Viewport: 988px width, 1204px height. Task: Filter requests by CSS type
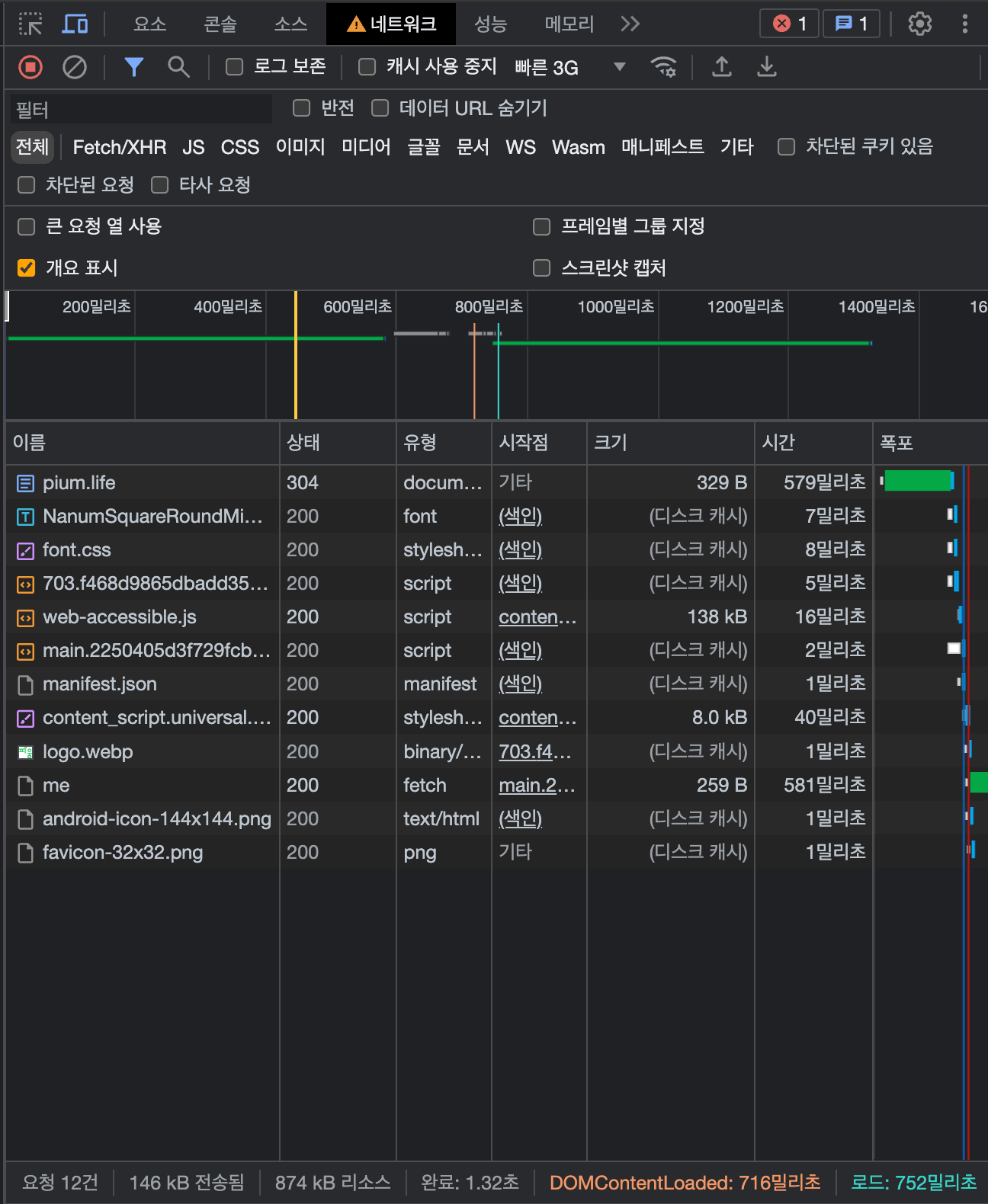click(240, 147)
